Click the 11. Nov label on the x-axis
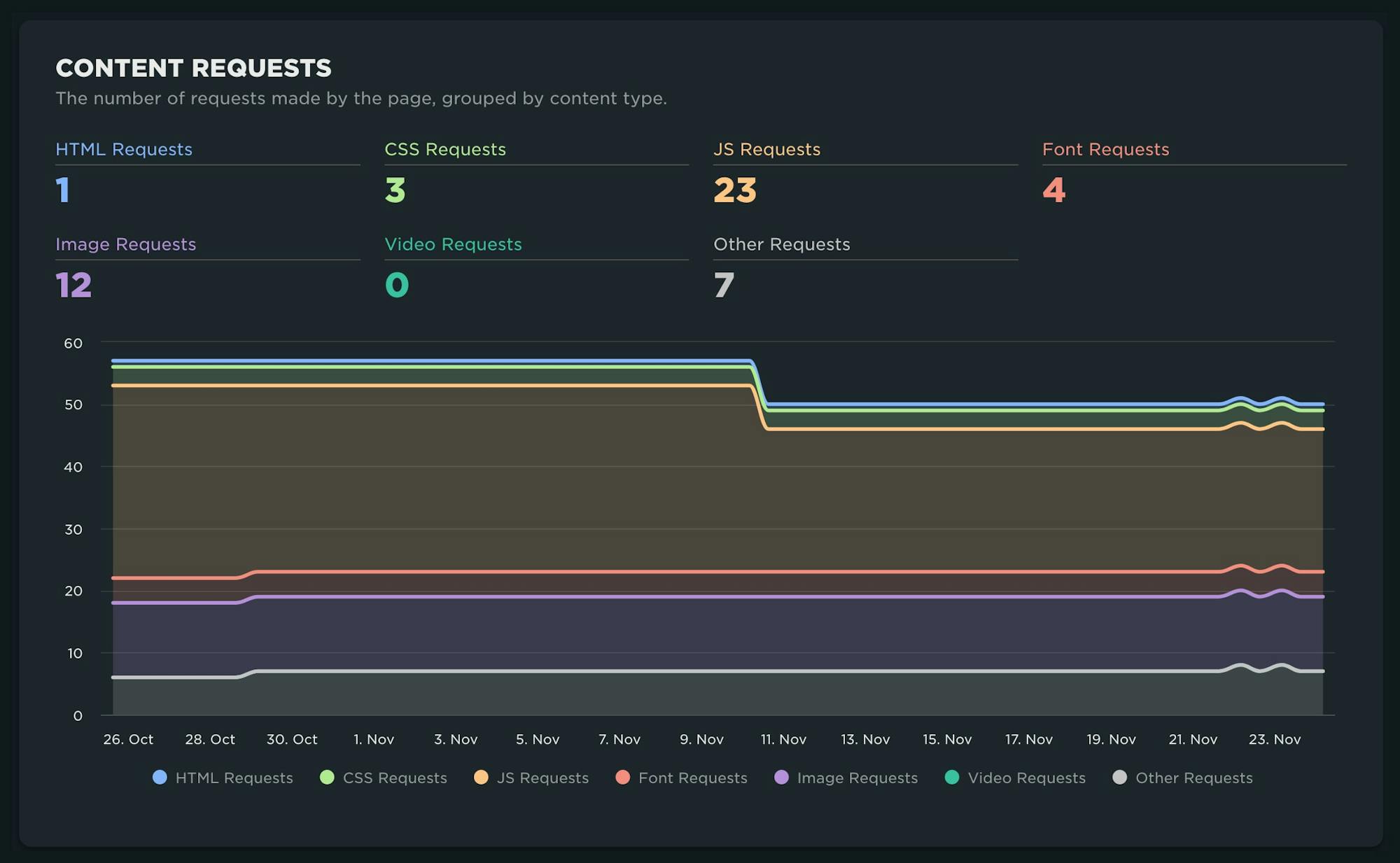Screen dimensions: 1400x863 pos(783,739)
